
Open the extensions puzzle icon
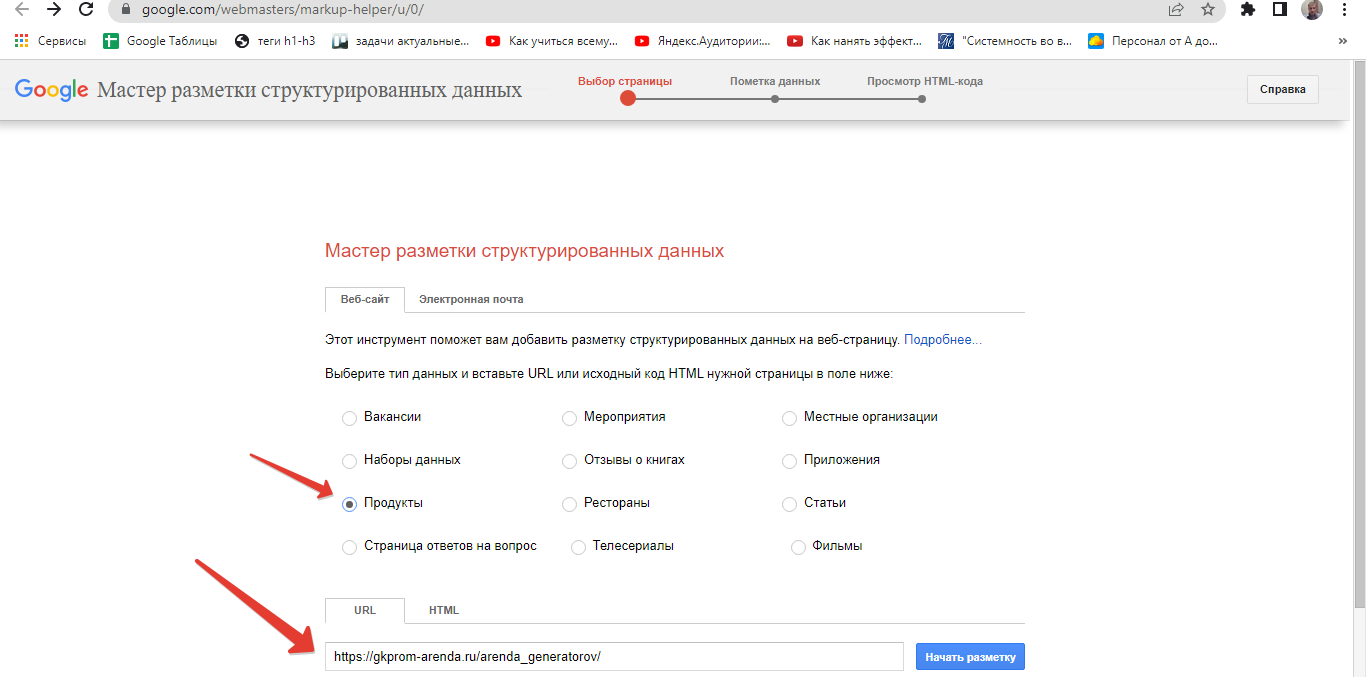coord(1247,9)
